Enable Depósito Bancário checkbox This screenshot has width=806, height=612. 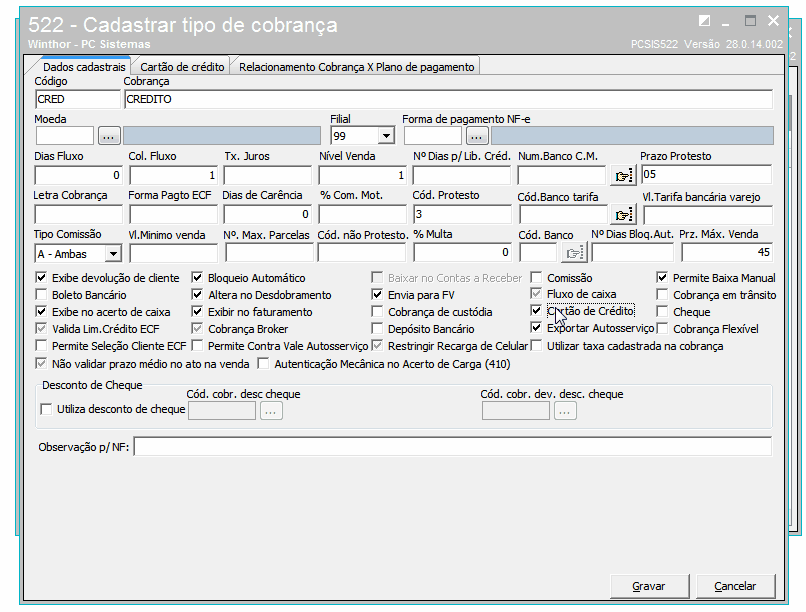377,329
